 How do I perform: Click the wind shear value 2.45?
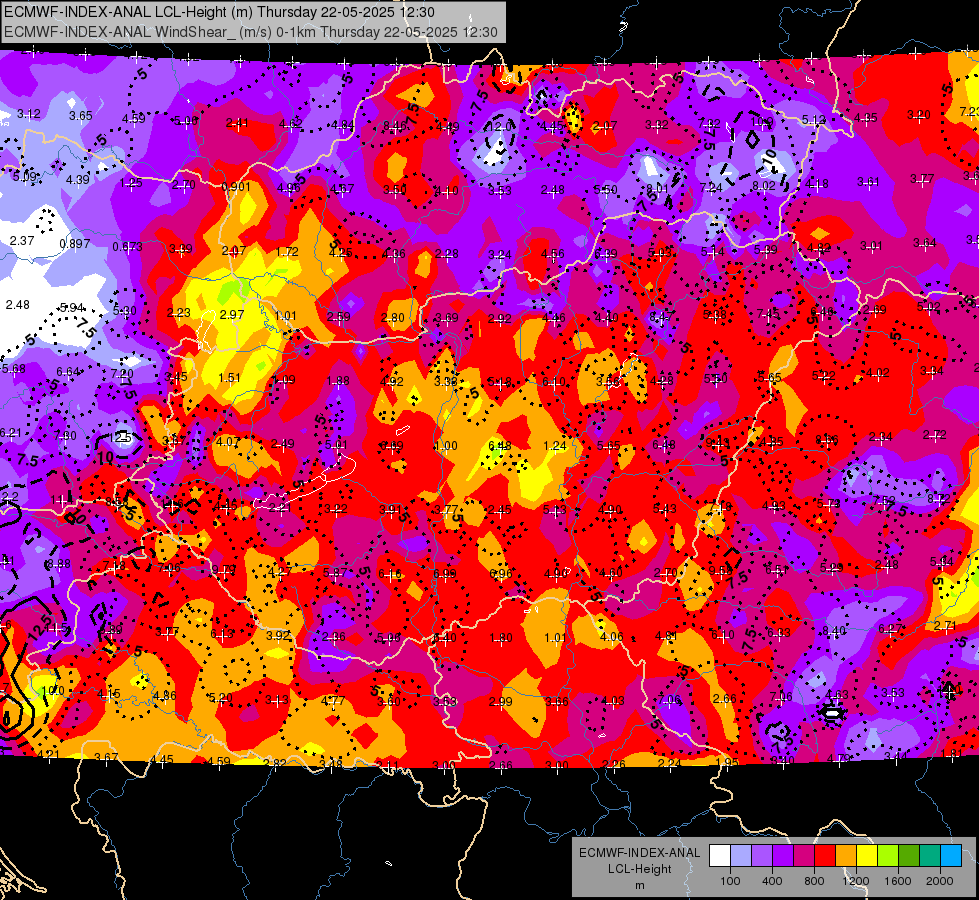click(499, 510)
